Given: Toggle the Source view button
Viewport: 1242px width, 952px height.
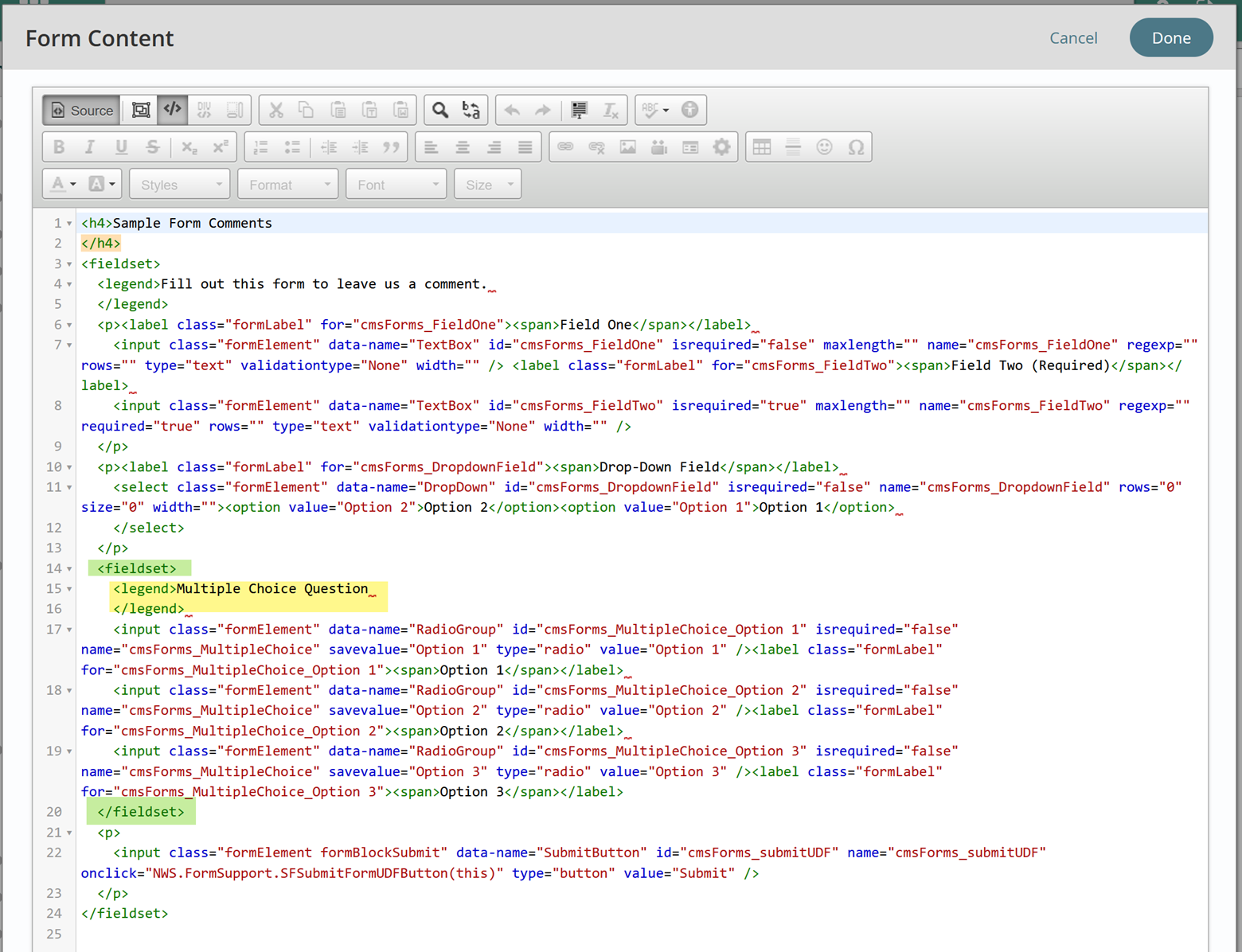Looking at the screenshot, I should coord(82,111).
